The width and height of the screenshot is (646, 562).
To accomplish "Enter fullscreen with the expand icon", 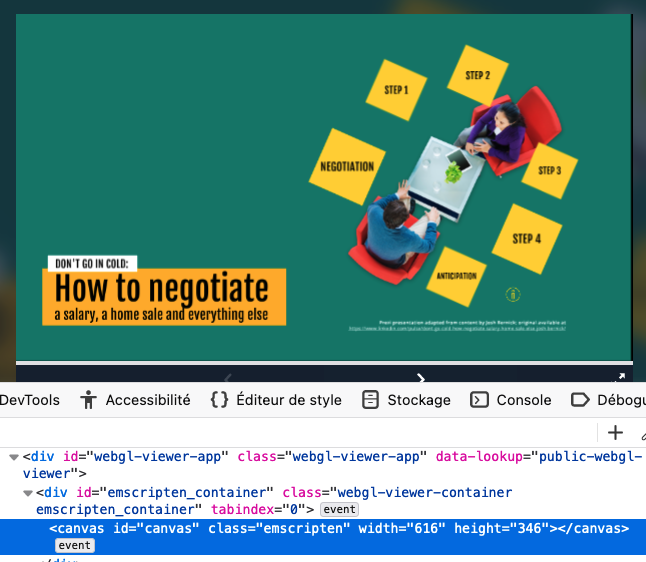I will point(619,378).
